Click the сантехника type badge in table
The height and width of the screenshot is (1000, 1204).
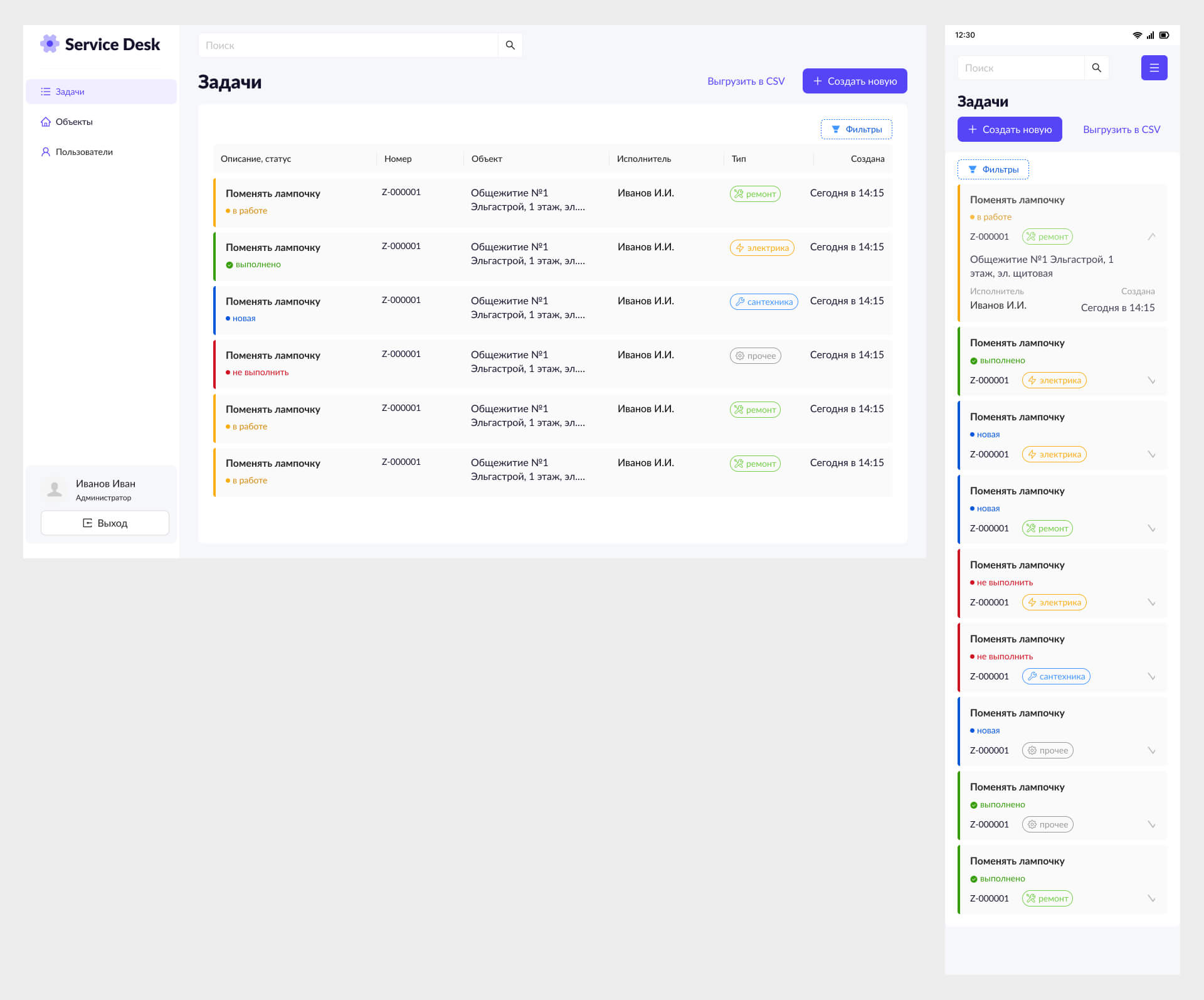763,302
